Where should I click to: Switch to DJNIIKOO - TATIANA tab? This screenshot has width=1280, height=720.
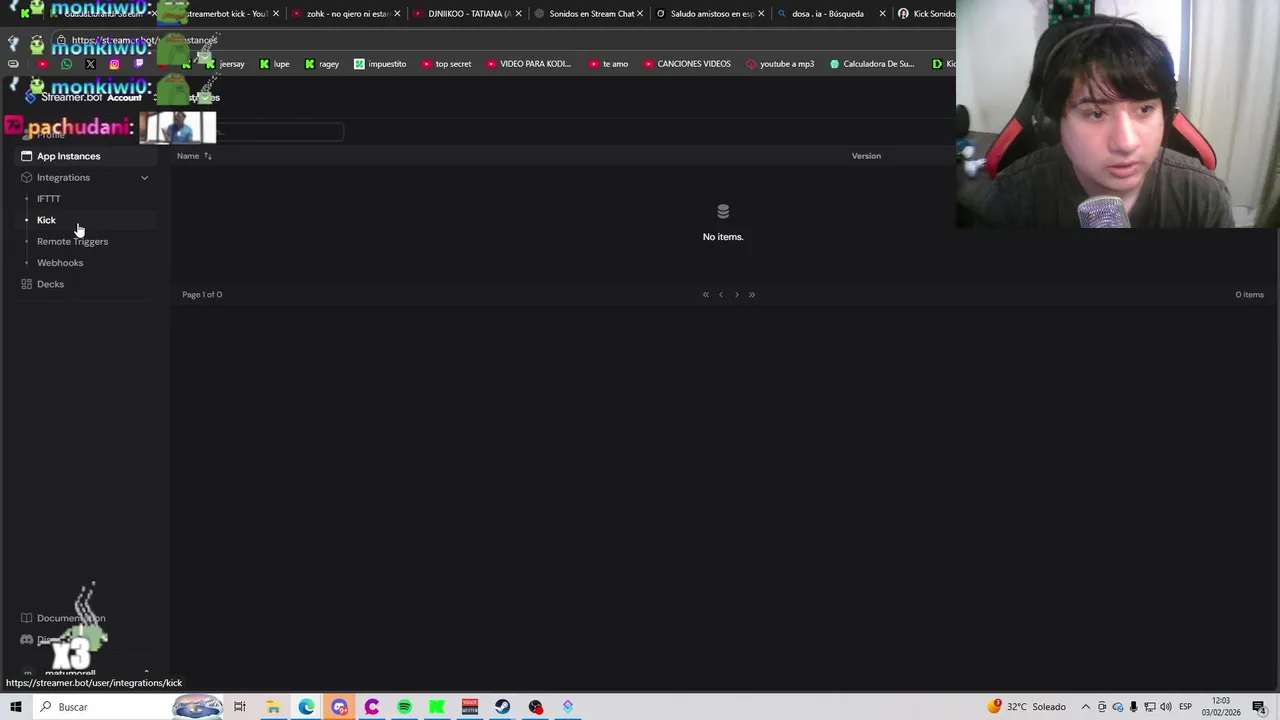click(x=468, y=14)
